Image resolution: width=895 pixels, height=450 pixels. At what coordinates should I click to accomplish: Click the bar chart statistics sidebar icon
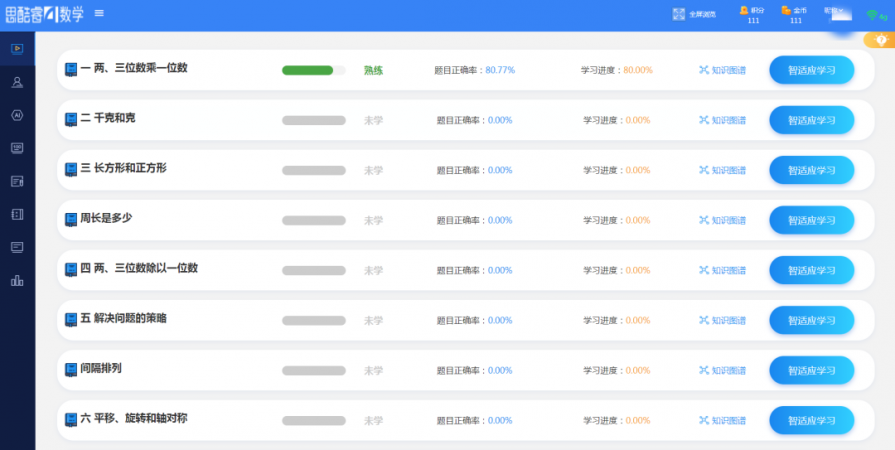point(17,280)
